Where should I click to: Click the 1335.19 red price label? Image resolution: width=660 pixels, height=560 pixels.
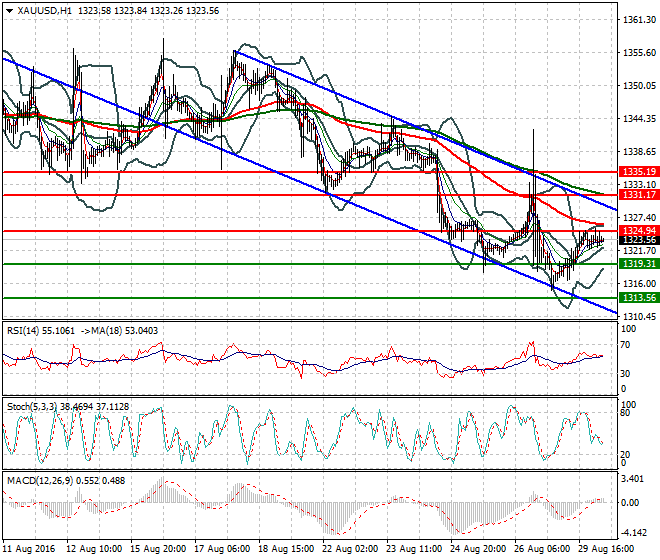pyautogui.click(x=639, y=172)
